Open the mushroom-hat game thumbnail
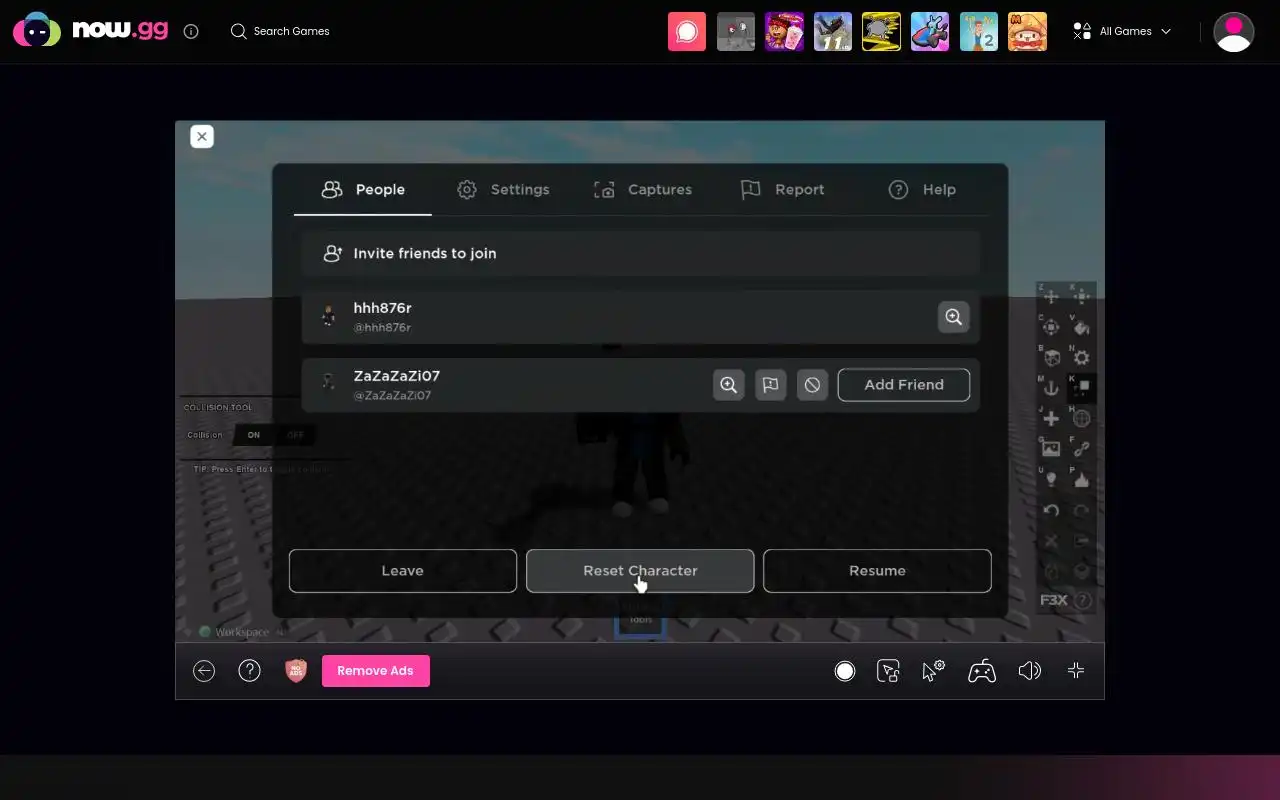The image size is (1280, 800). [1028, 31]
